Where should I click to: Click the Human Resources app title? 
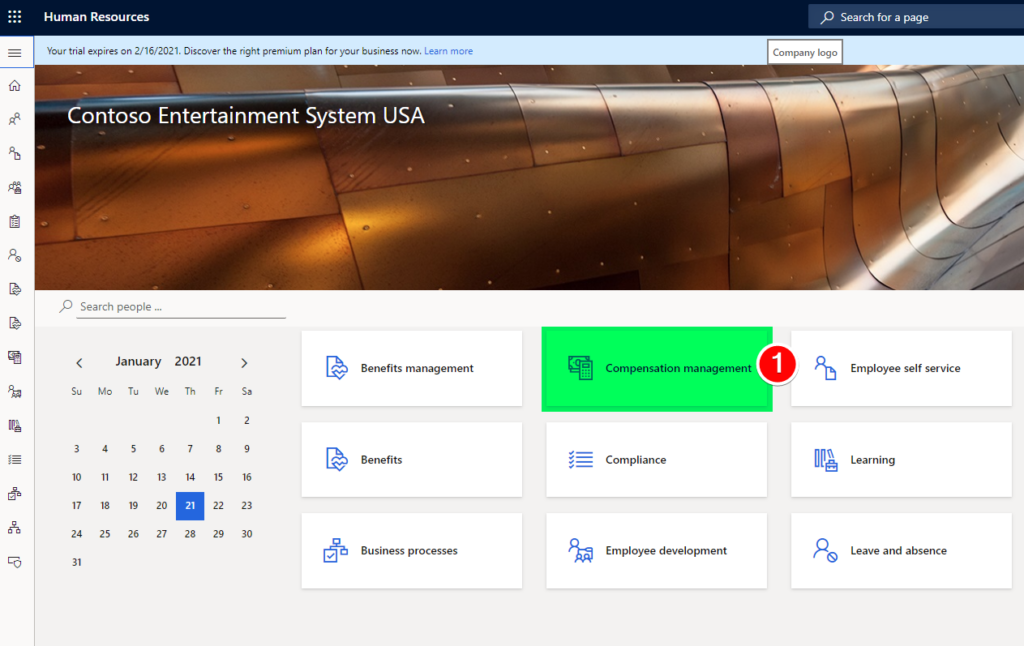tap(96, 17)
